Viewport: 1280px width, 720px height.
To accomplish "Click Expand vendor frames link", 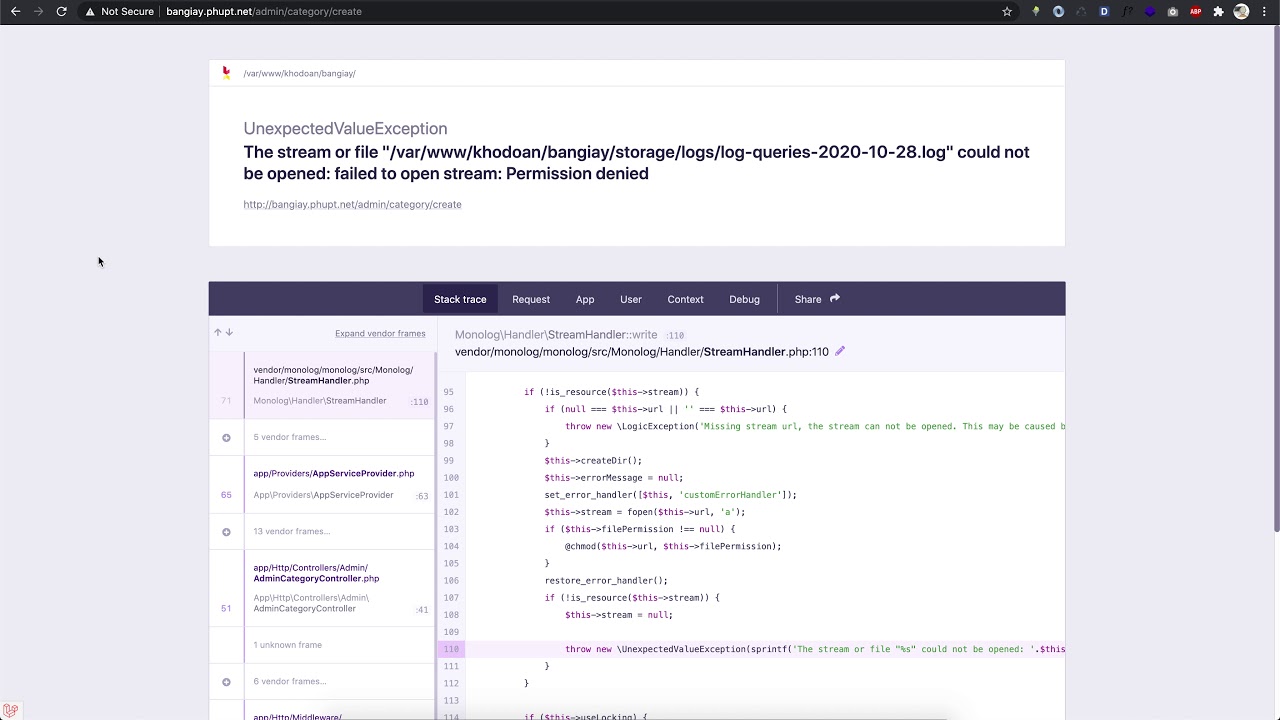I will [380, 333].
